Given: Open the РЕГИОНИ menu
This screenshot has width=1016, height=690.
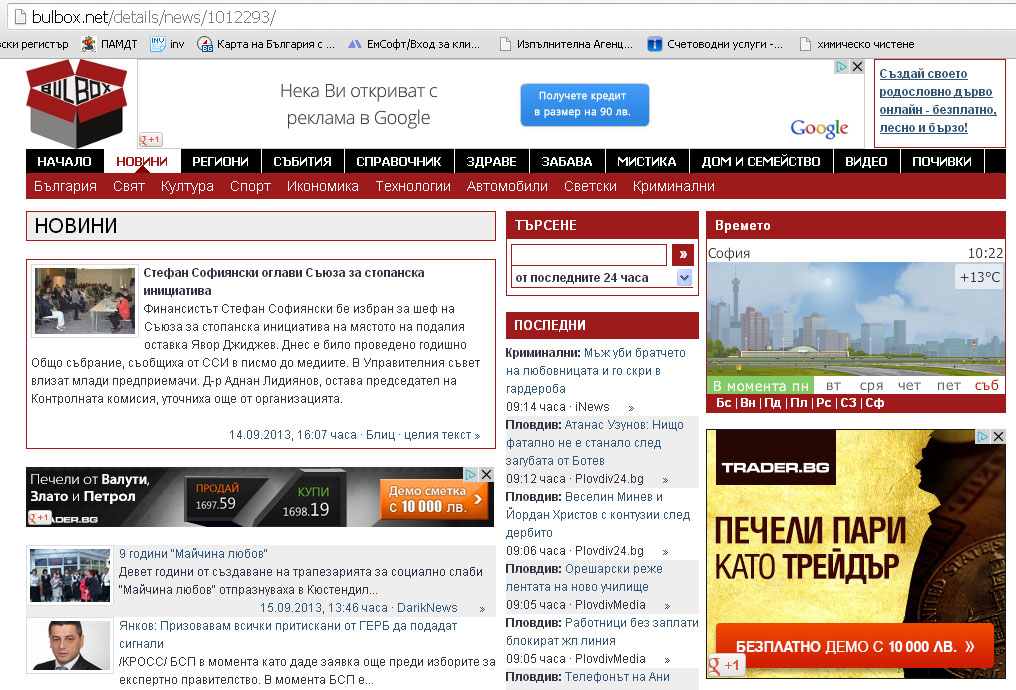Looking at the screenshot, I should click(x=220, y=161).
